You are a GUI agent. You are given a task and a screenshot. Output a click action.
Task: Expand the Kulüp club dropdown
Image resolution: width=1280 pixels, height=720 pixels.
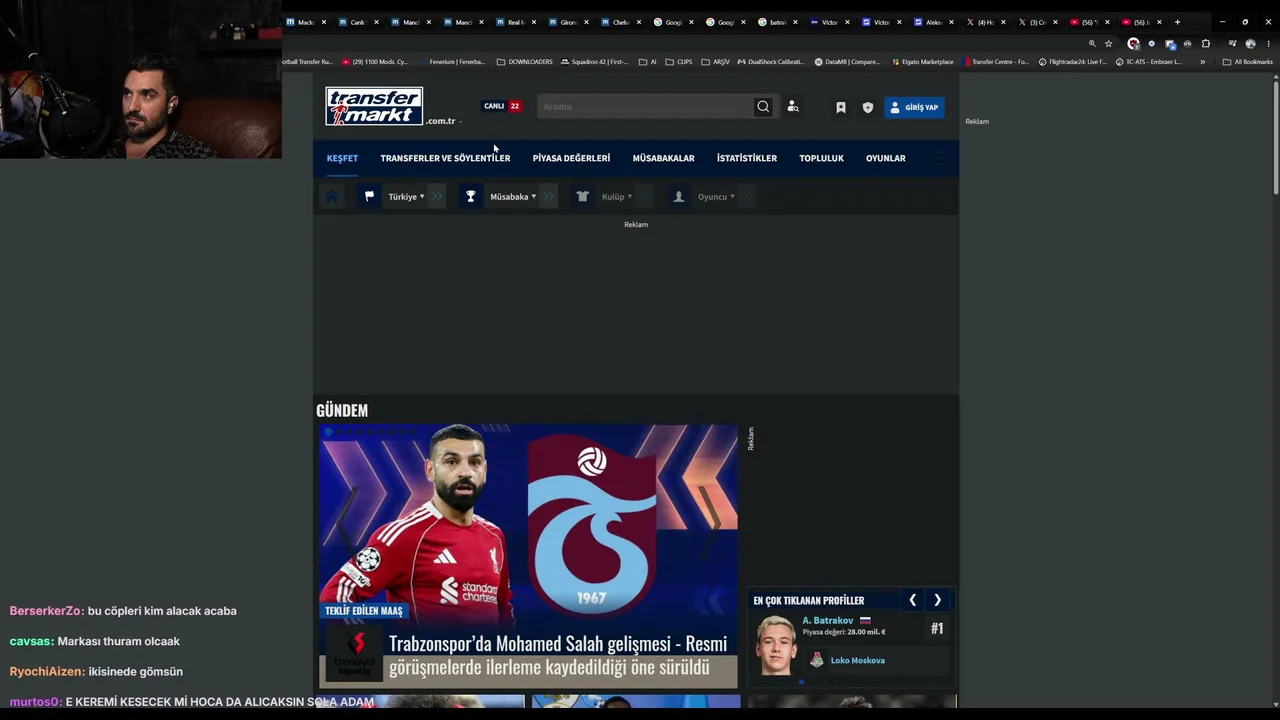point(617,197)
